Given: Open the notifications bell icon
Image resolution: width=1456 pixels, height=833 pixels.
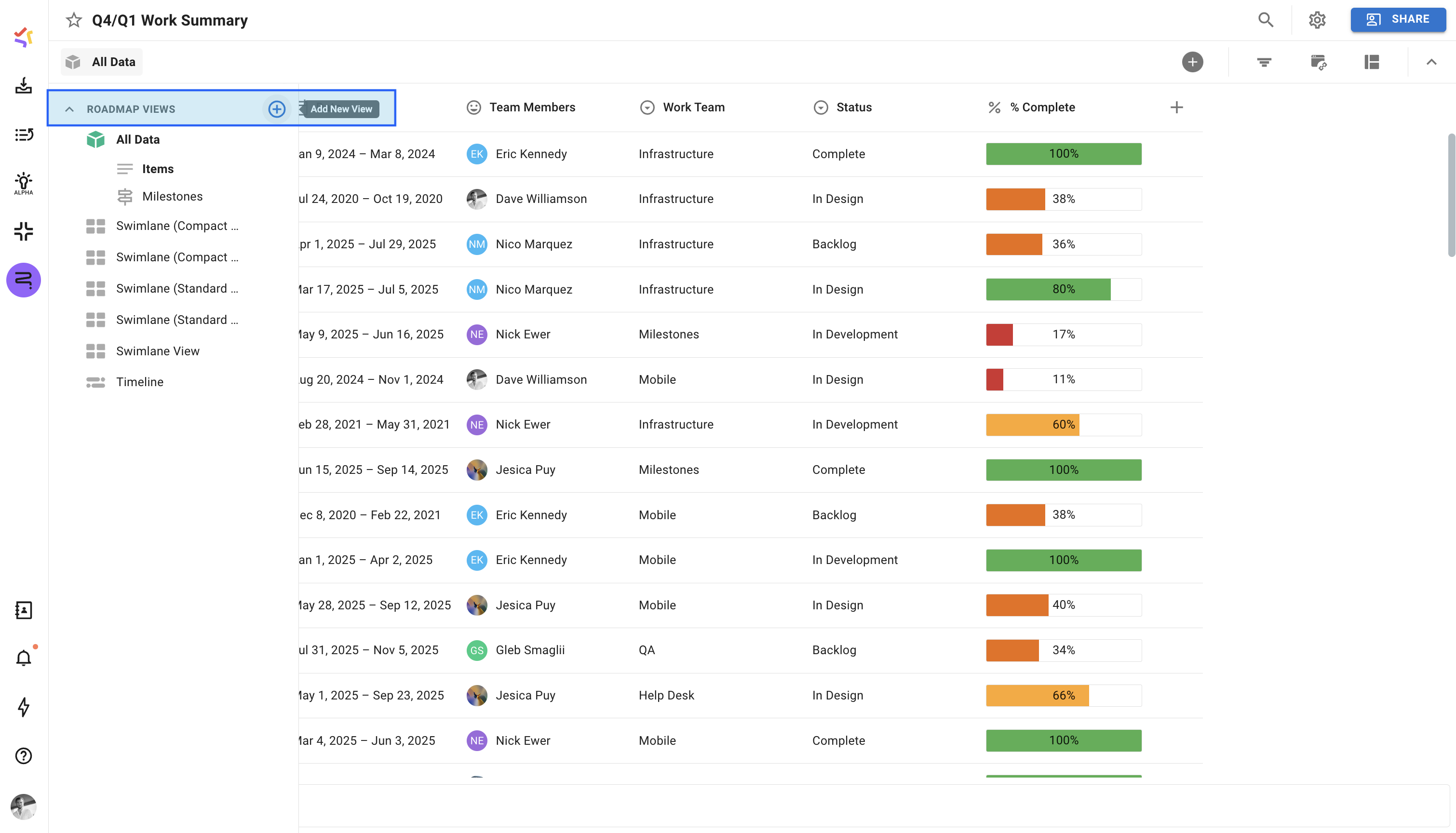Looking at the screenshot, I should point(24,658).
